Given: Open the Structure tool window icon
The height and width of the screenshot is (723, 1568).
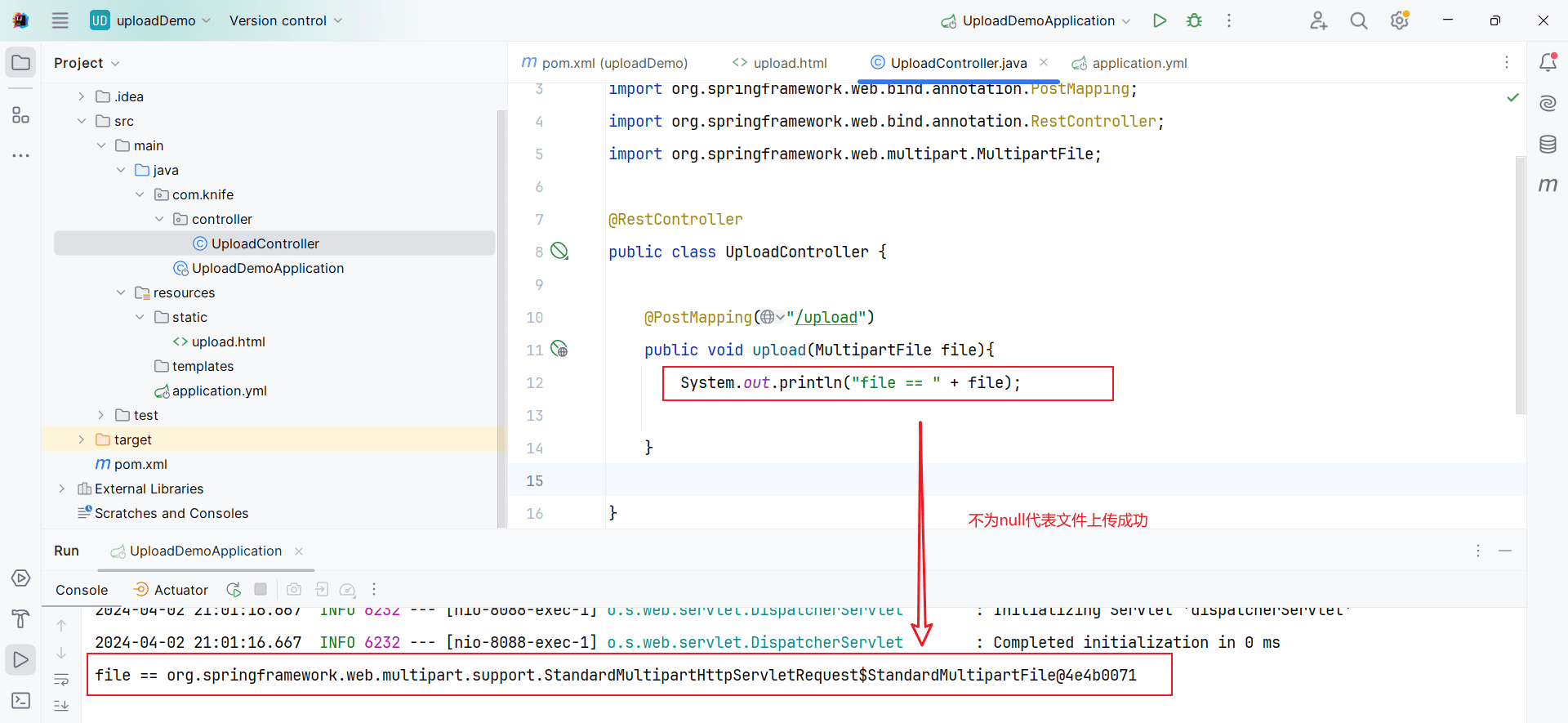Looking at the screenshot, I should (20, 115).
